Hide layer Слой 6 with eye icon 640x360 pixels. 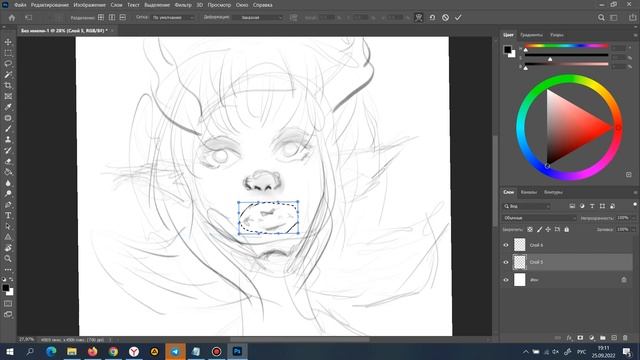(x=506, y=245)
